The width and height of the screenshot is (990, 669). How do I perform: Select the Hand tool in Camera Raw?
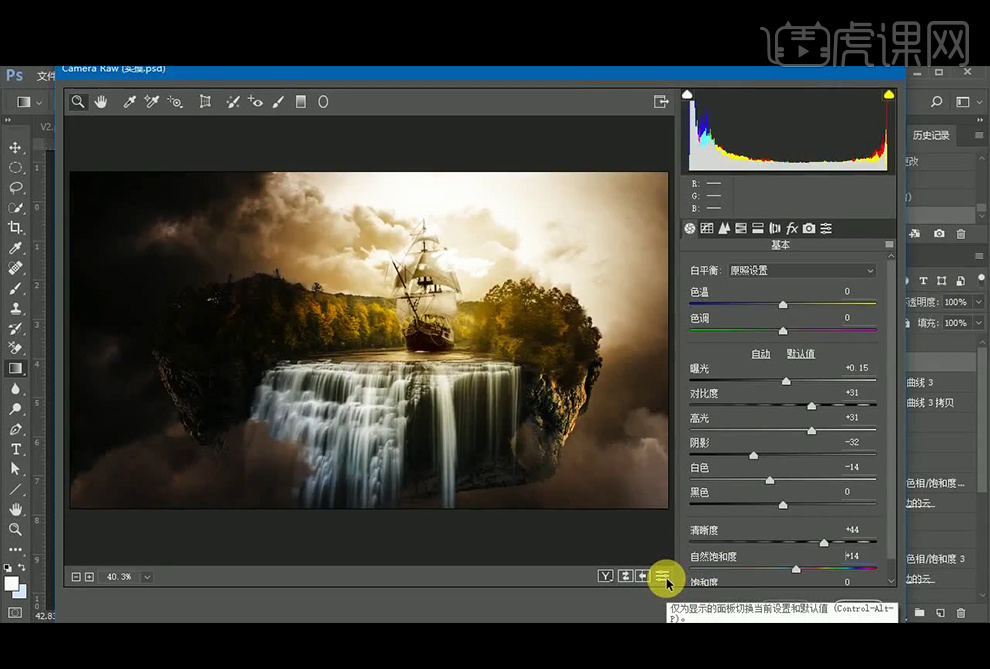point(101,102)
